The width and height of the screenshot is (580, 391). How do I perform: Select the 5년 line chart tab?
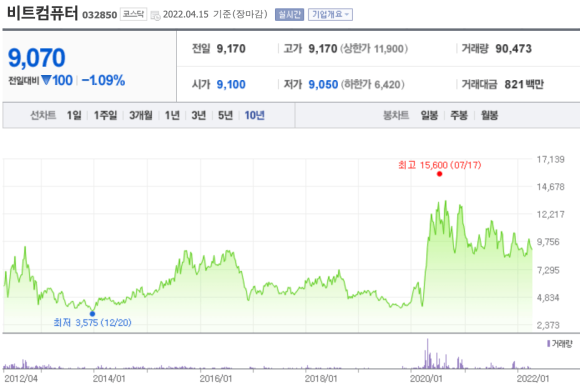225,115
